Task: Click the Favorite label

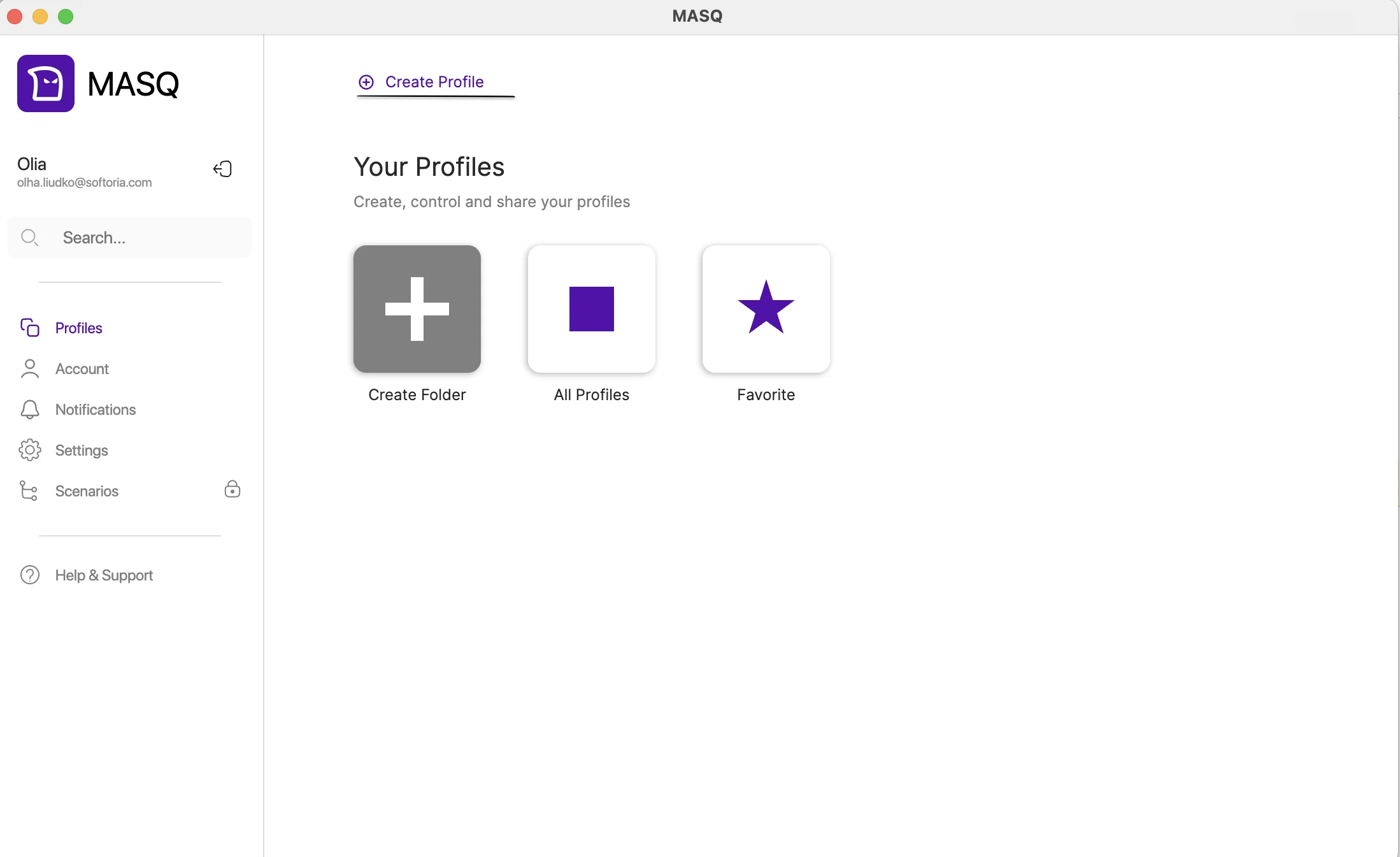Action: [766, 395]
